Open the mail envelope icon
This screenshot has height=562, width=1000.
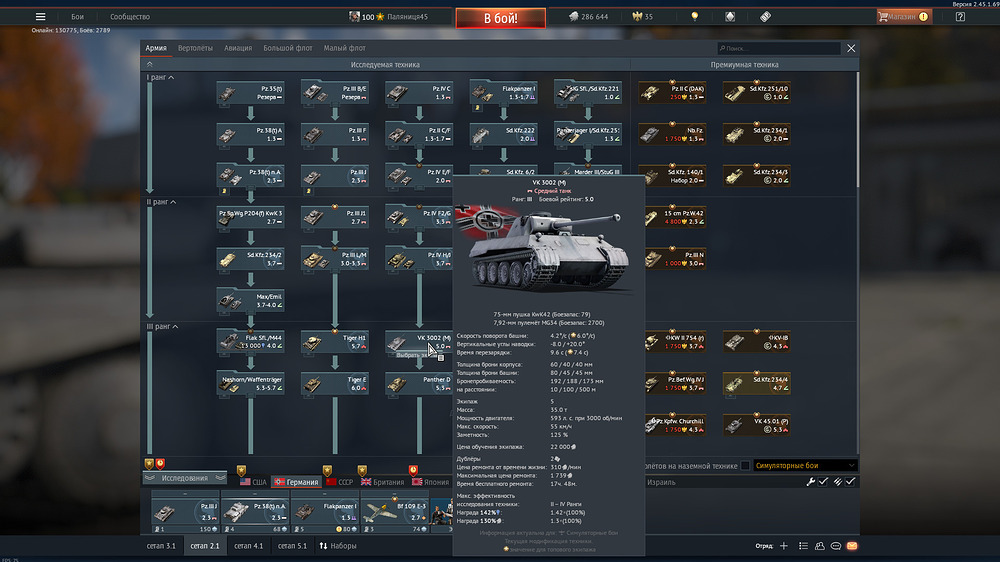click(852, 546)
